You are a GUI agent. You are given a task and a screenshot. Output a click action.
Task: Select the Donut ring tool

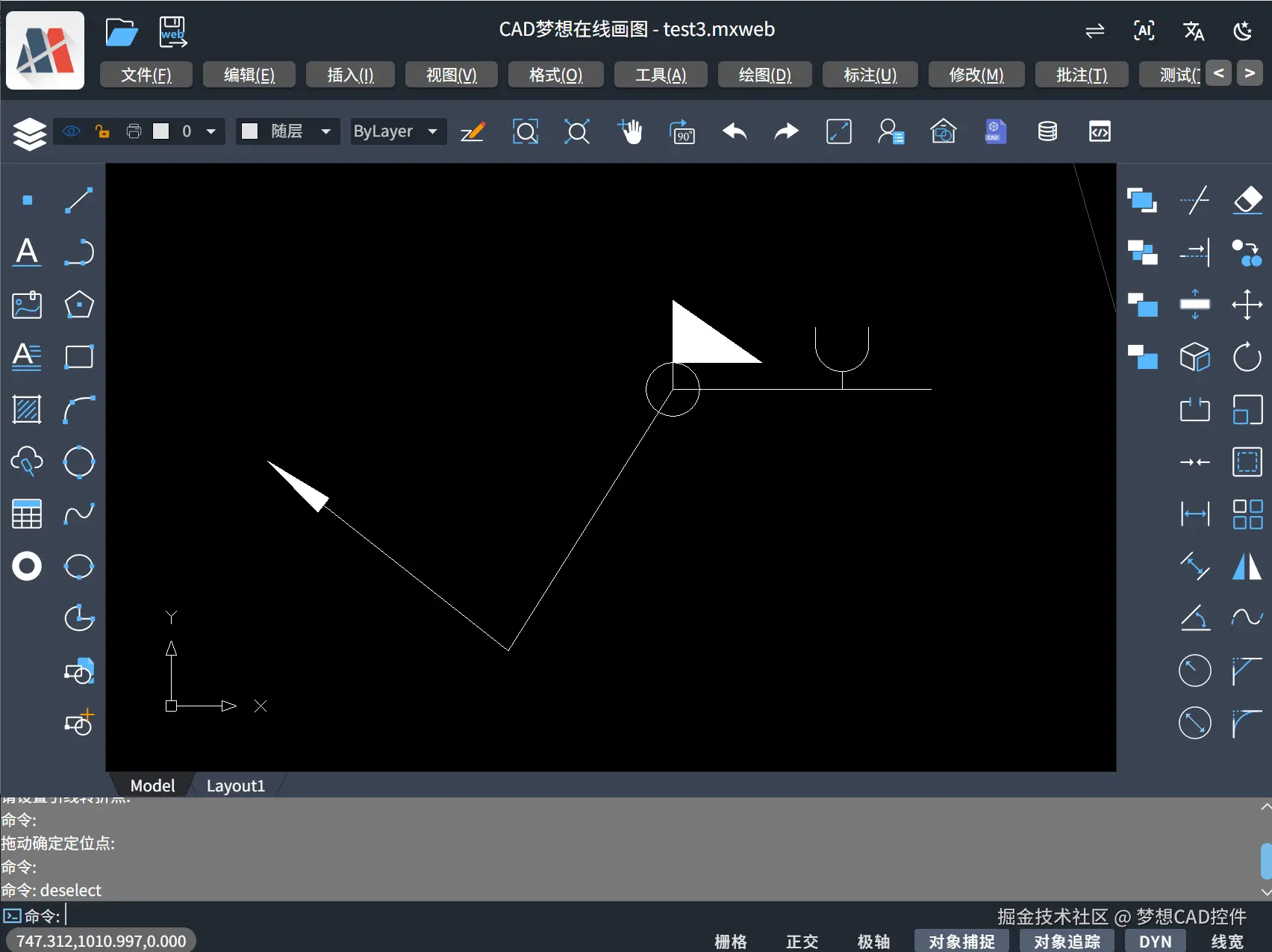(27, 566)
